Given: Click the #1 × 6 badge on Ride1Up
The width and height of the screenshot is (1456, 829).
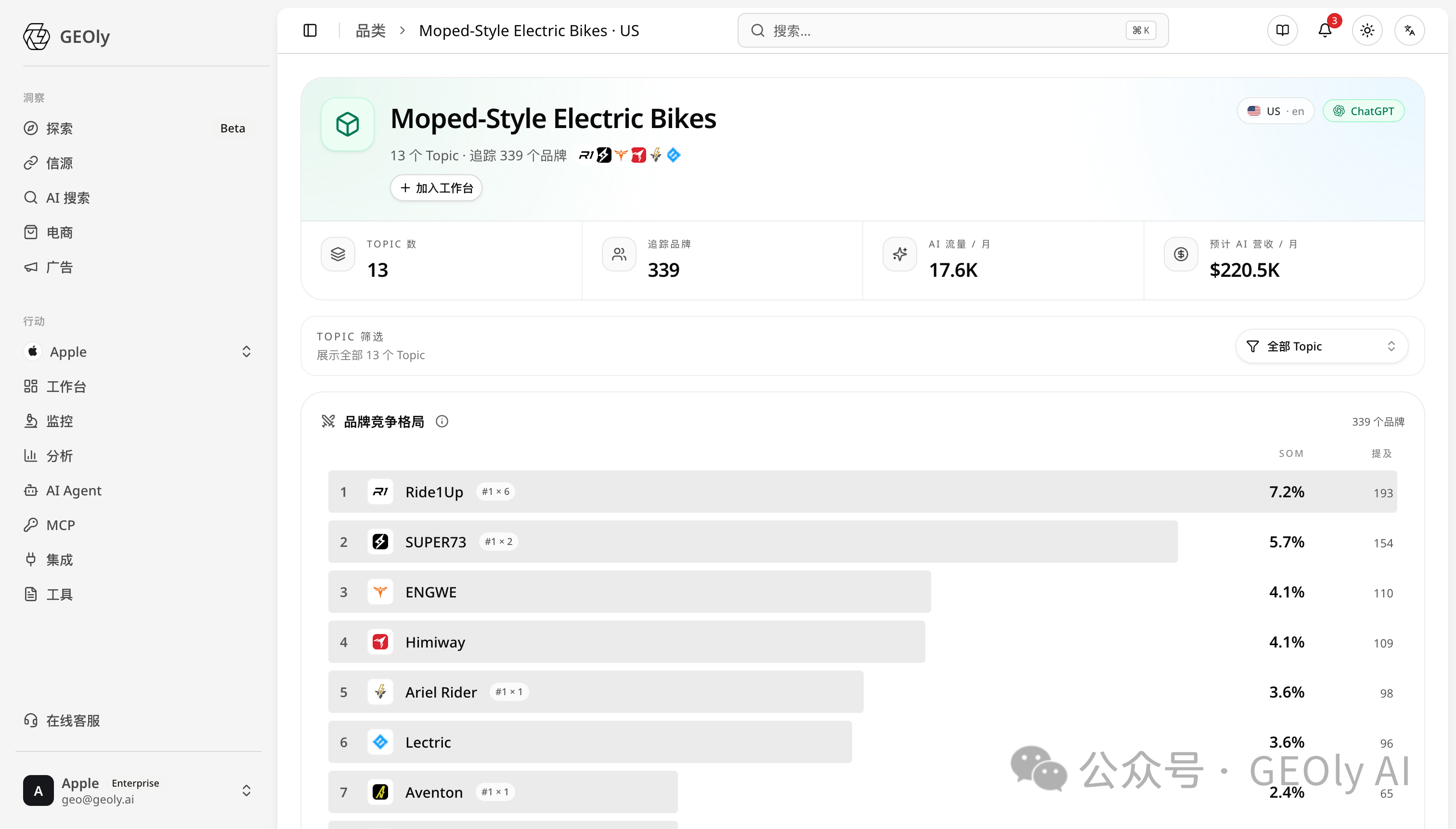Looking at the screenshot, I should (x=495, y=492).
